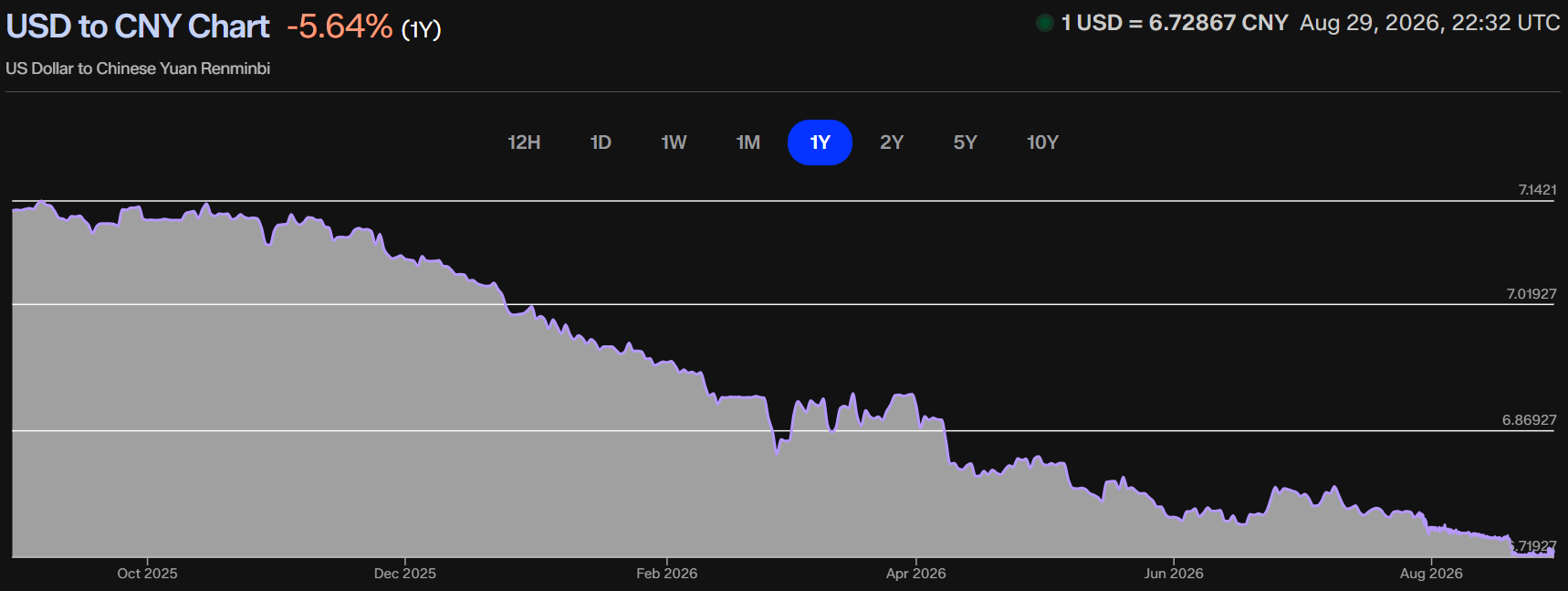
Task: Switch chart to 1D range
Action: coord(600,142)
